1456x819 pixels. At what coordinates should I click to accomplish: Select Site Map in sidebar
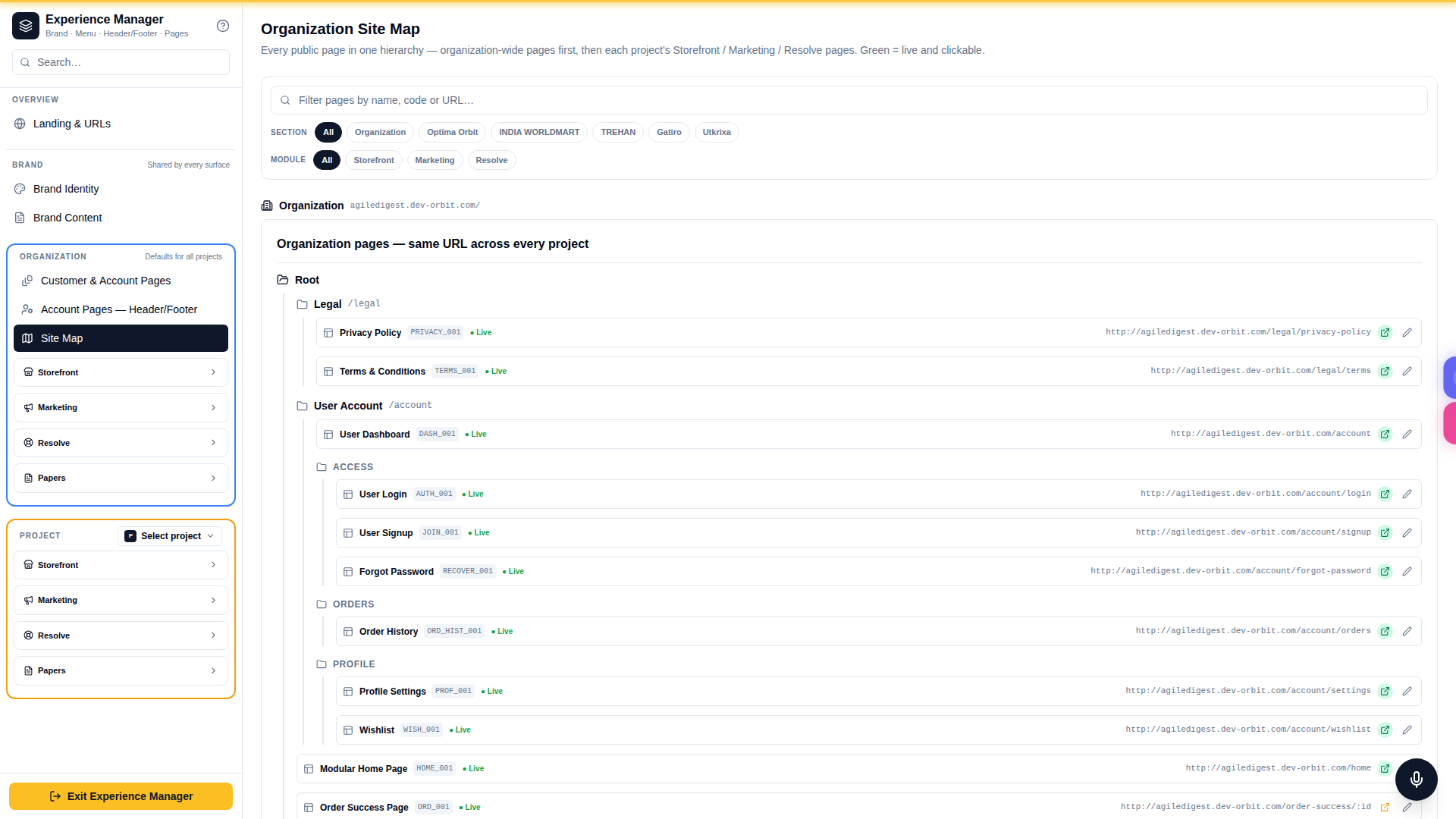[121, 338]
